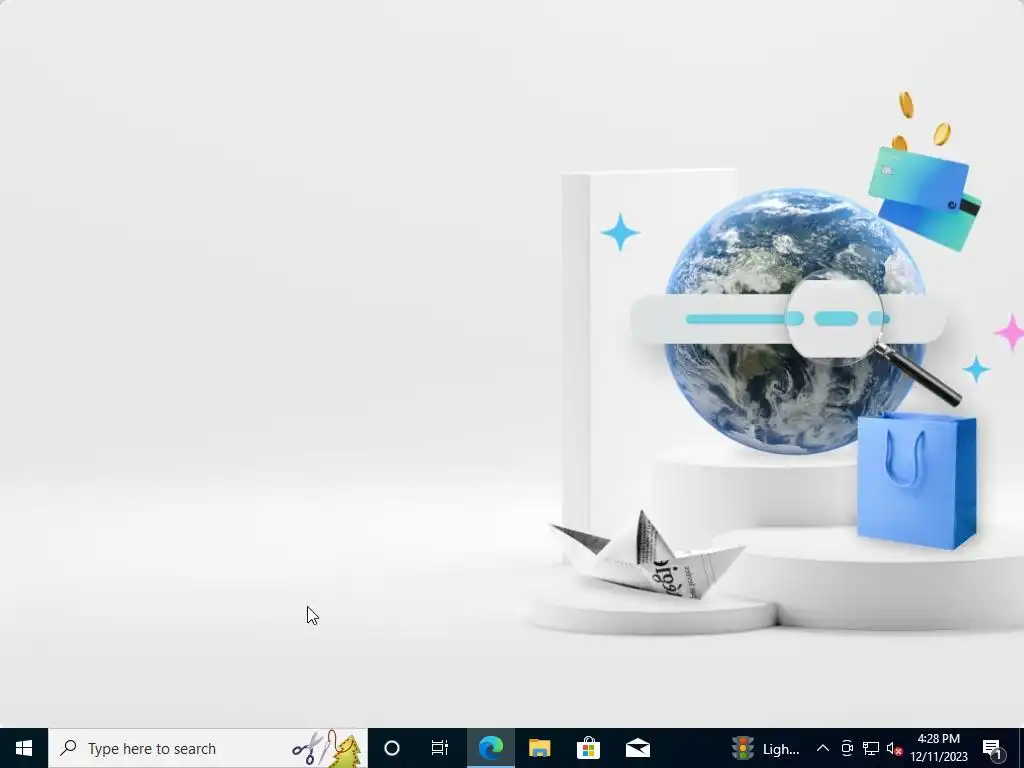Open Cortana from the taskbar circle icon
This screenshot has width=1024, height=768.
click(x=392, y=748)
